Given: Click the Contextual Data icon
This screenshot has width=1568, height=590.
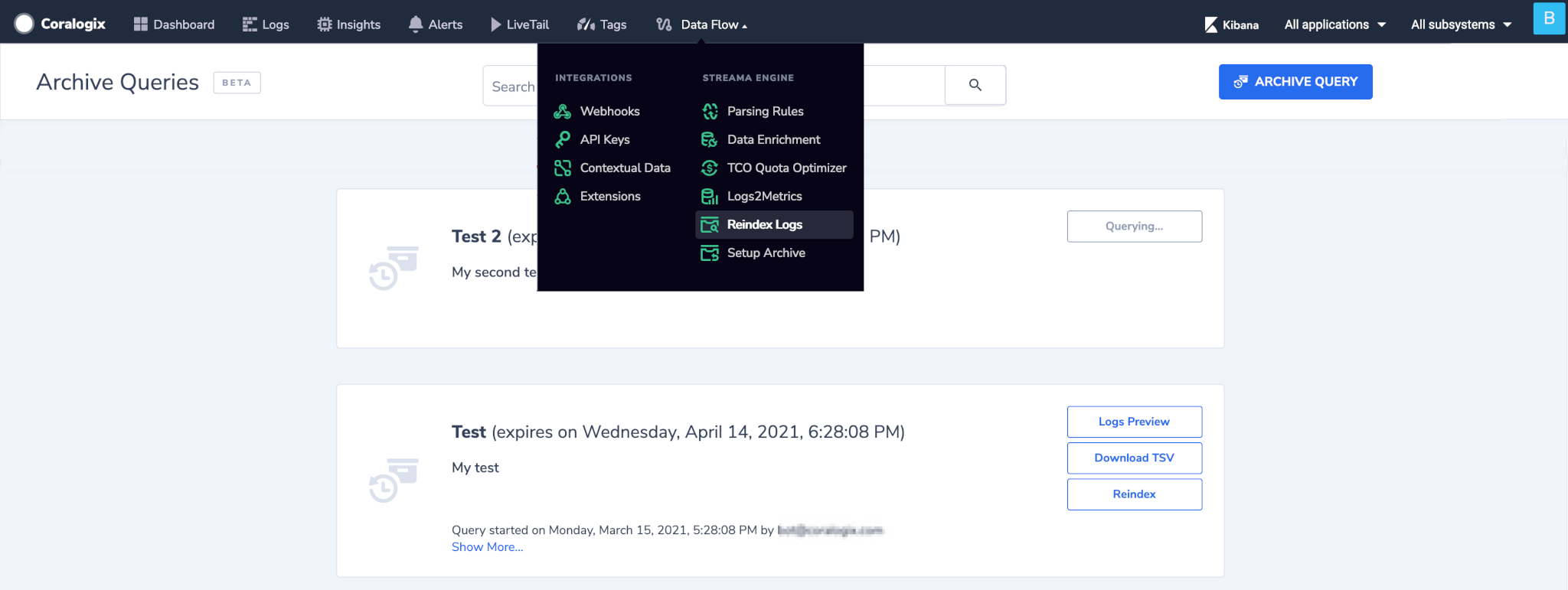Looking at the screenshot, I should [x=563, y=168].
